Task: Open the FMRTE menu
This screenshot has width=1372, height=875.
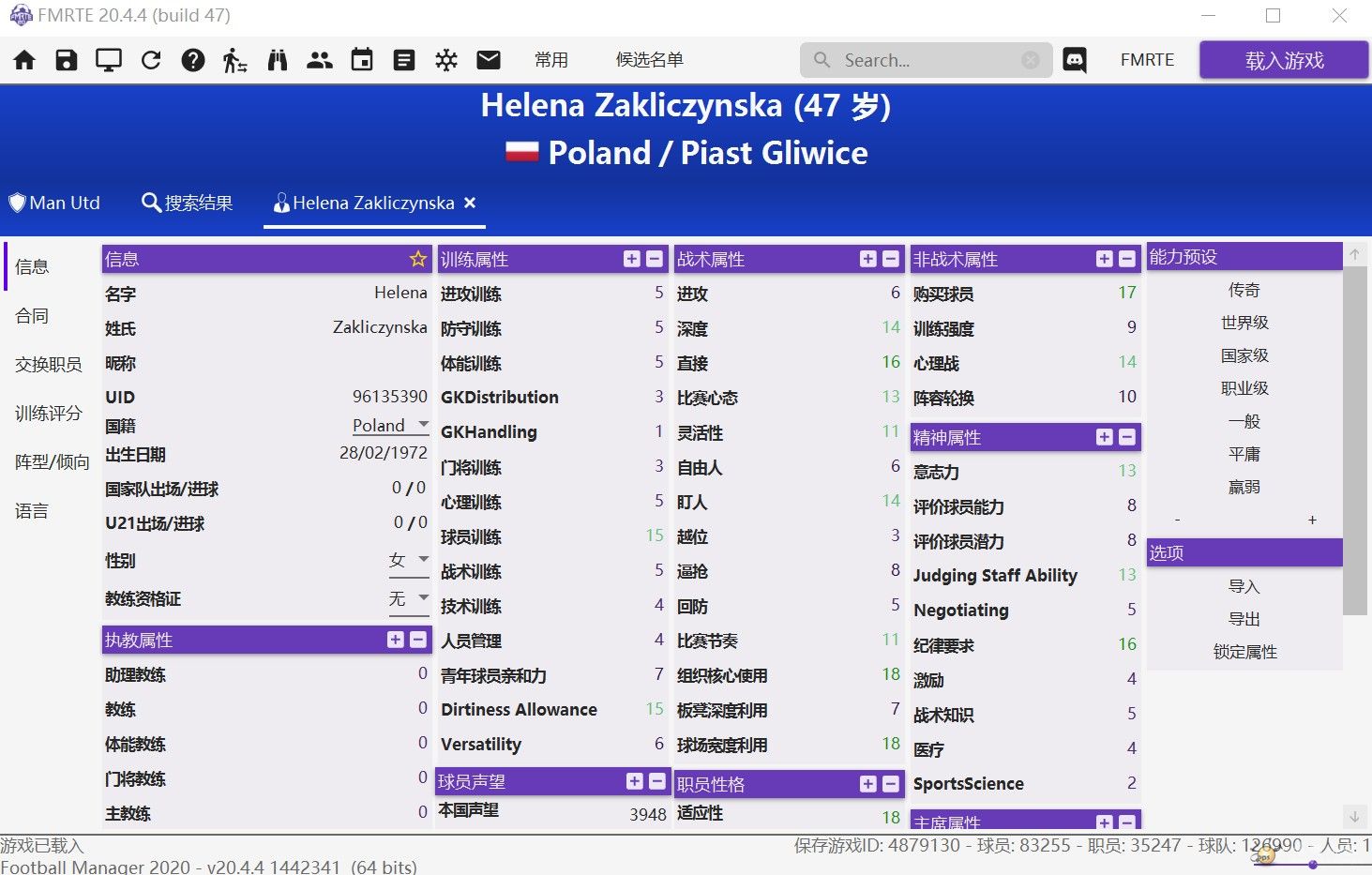Action: pyautogui.click(x=1147, y=60)
